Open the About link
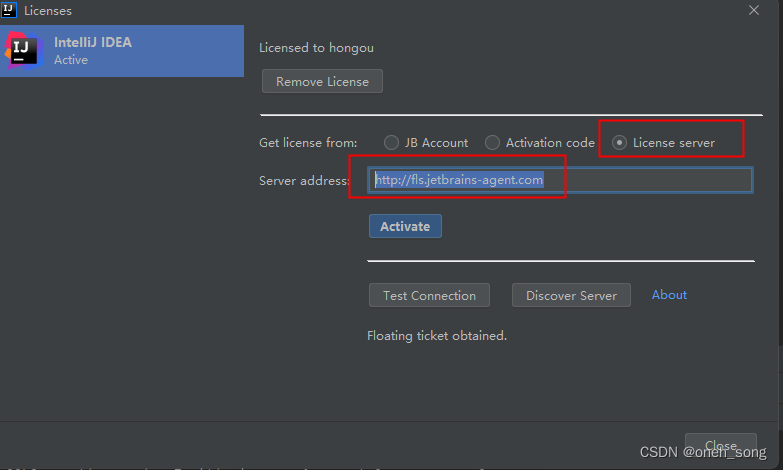 pyautogui.click(x=669, y=295)
